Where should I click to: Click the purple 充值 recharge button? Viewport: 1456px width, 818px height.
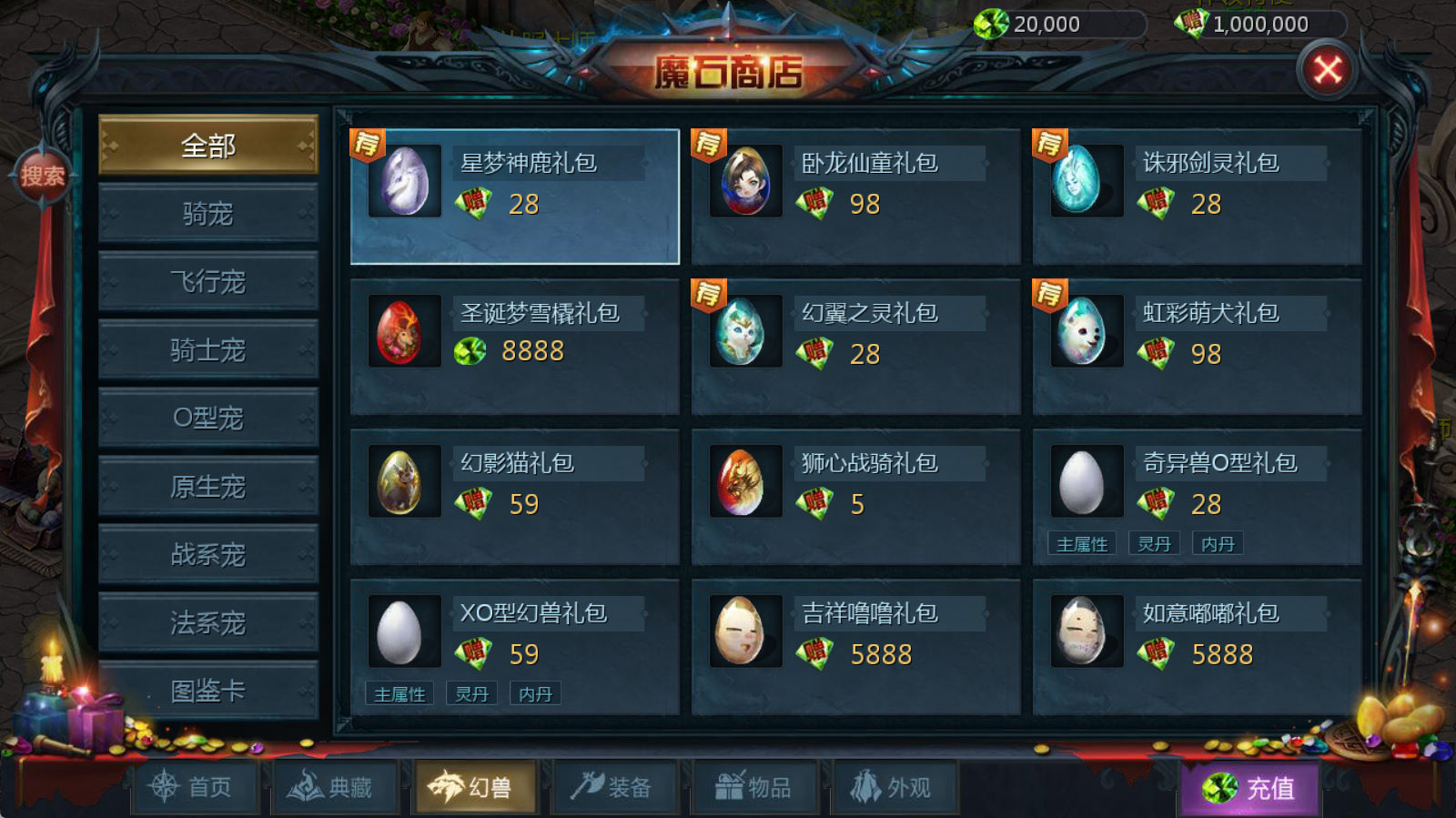[1249, 788]
